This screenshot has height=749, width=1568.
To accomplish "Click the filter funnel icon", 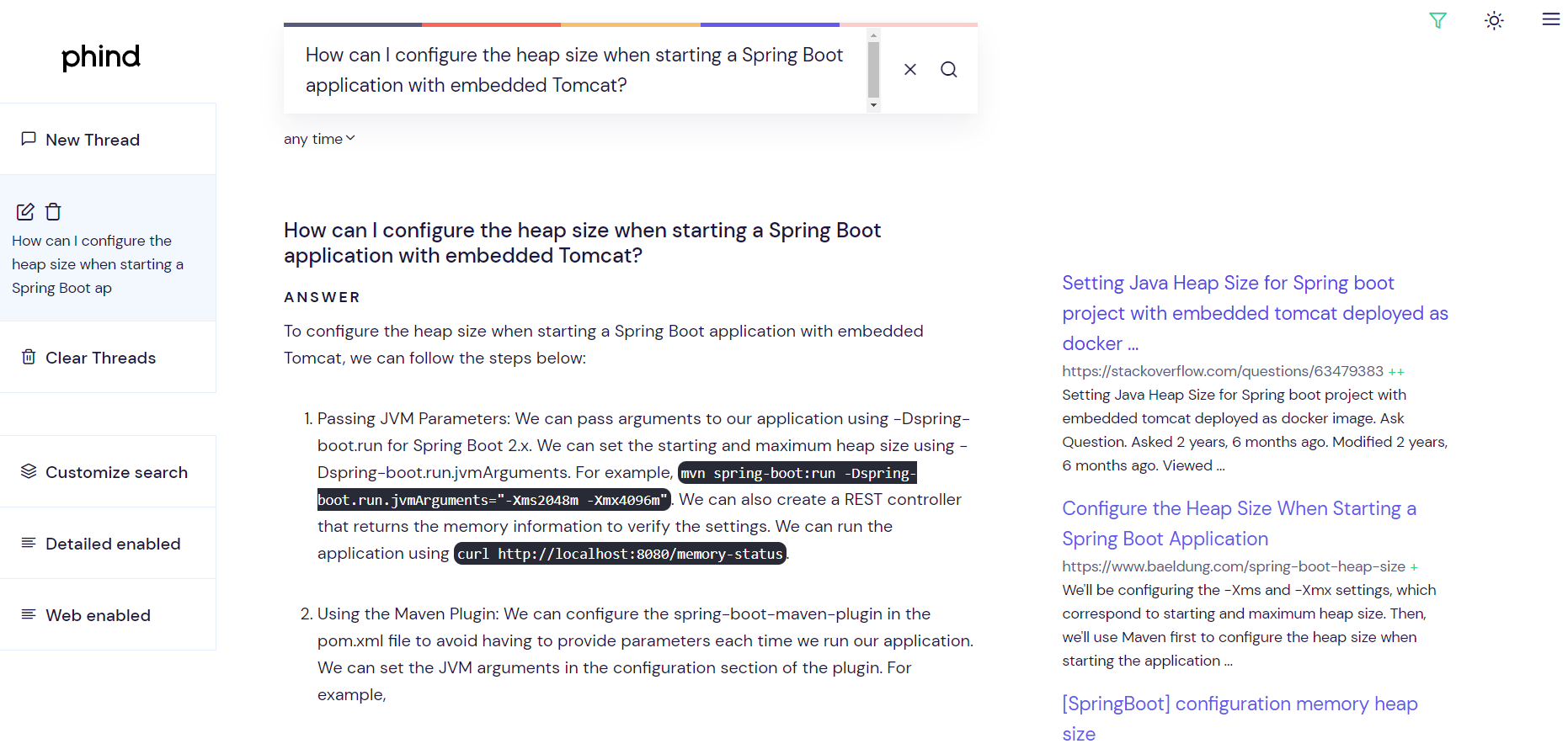I will click(1437, 20).
